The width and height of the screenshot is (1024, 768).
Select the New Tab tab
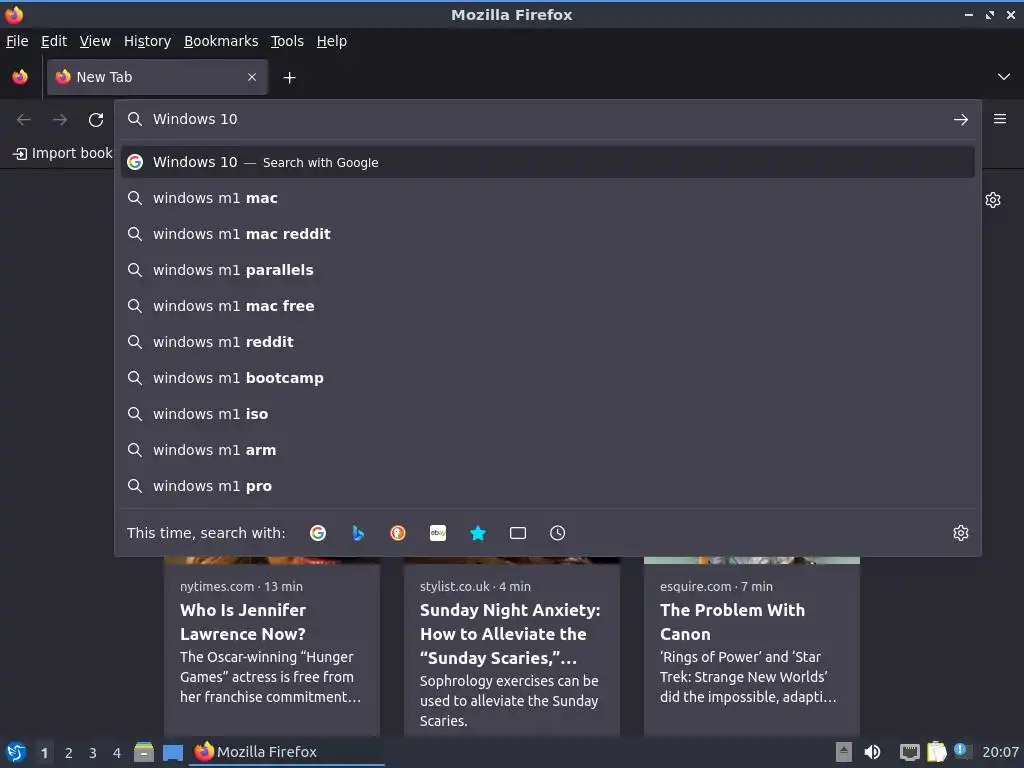click(x=157, y=77)
